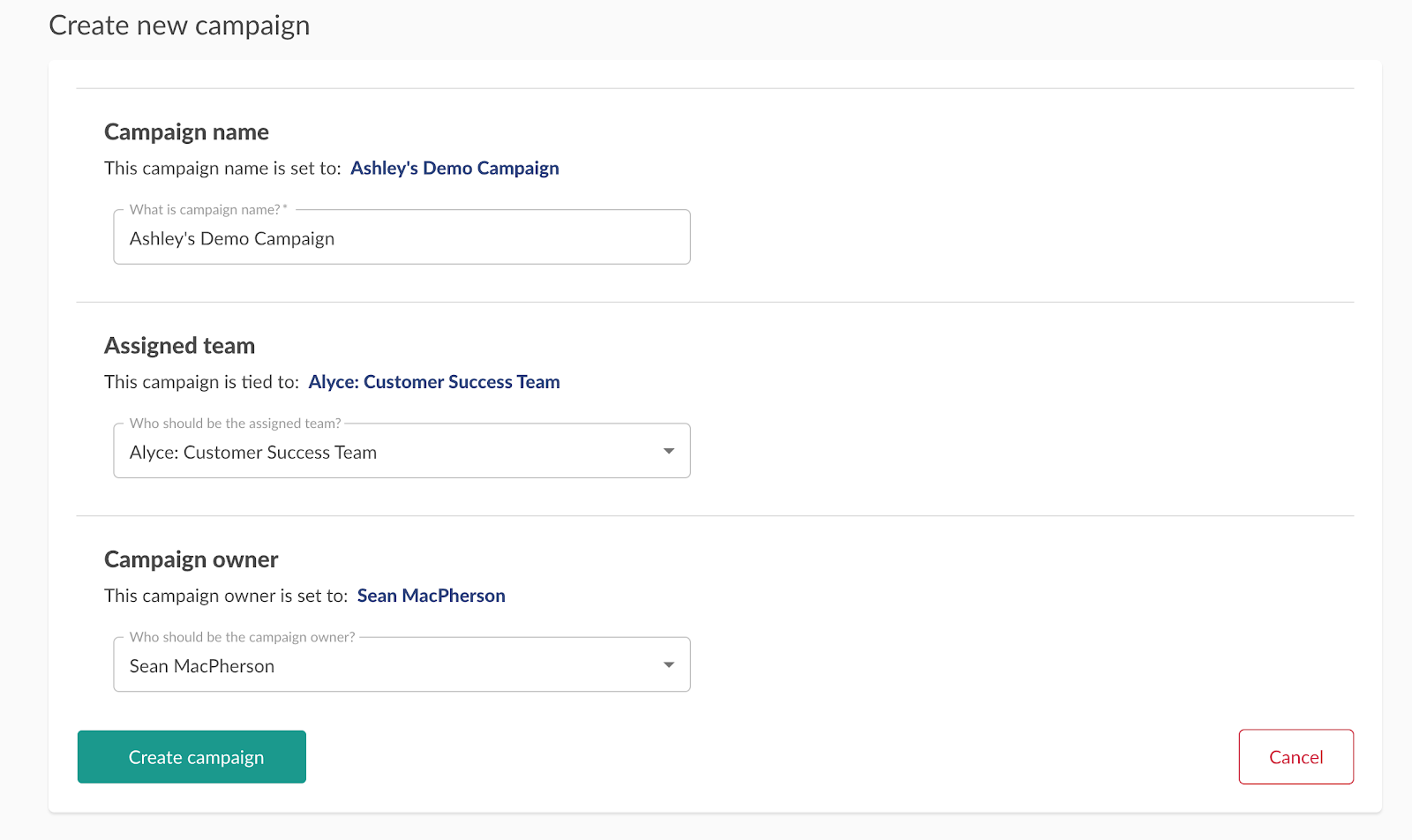Click 'Who should be the assigned team?' label

coord(235,424)
